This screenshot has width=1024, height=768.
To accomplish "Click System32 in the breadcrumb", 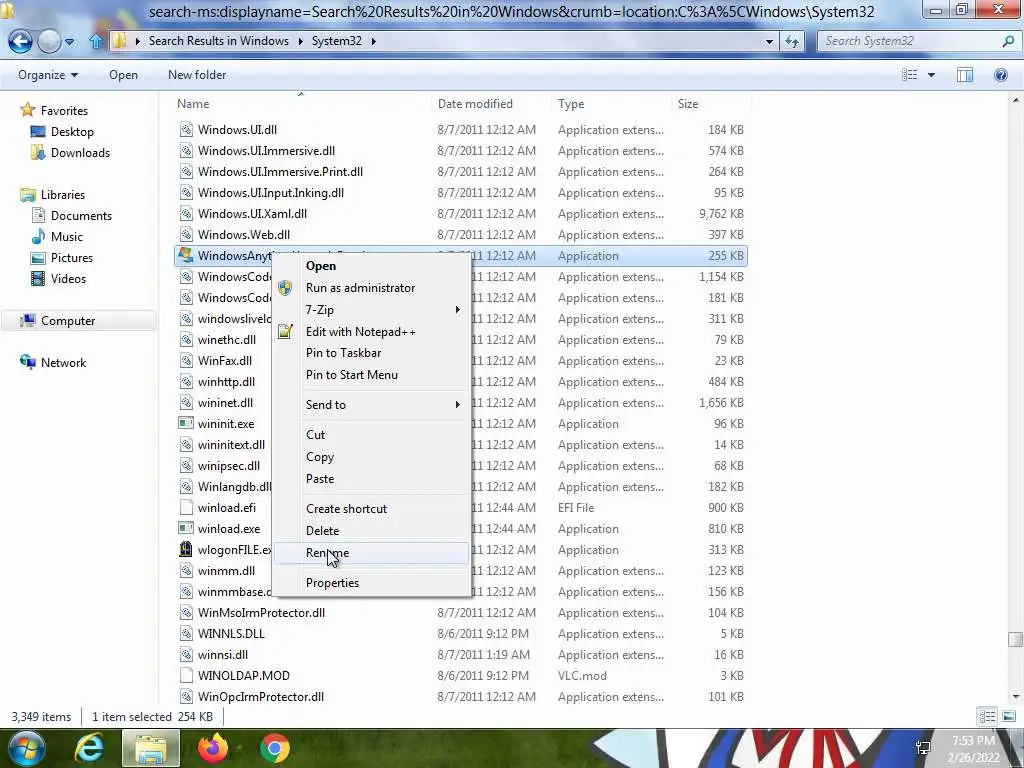I will tap(336, 41).
